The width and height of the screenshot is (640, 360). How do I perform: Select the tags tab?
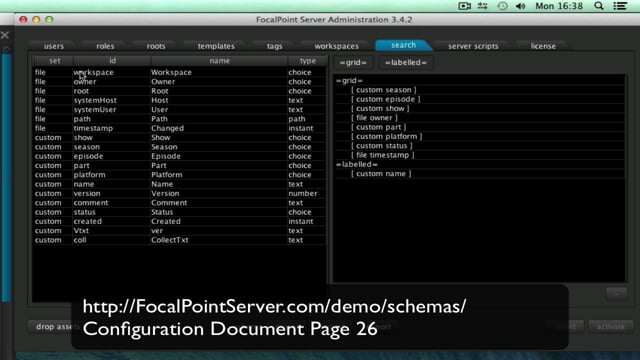click(x=275, y=46)
